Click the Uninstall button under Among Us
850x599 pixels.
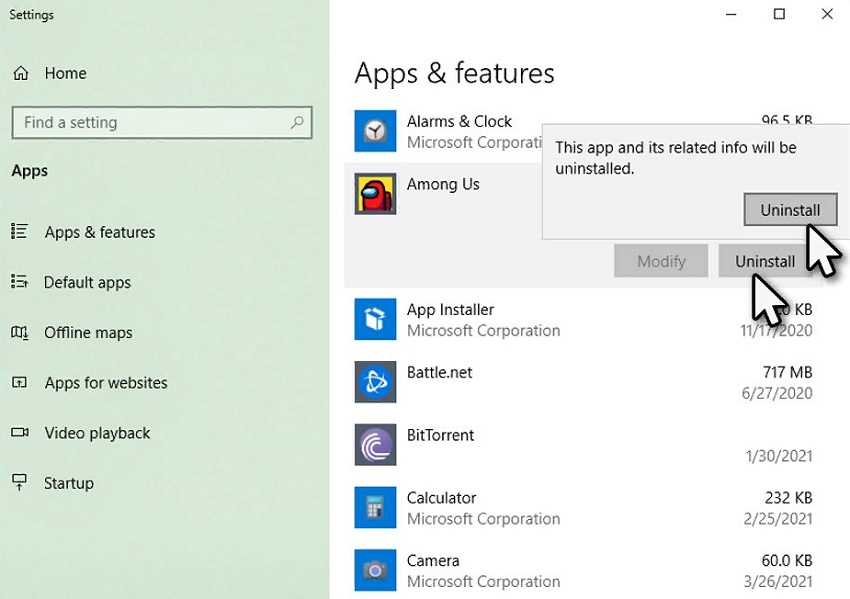(x=765, y=261)
